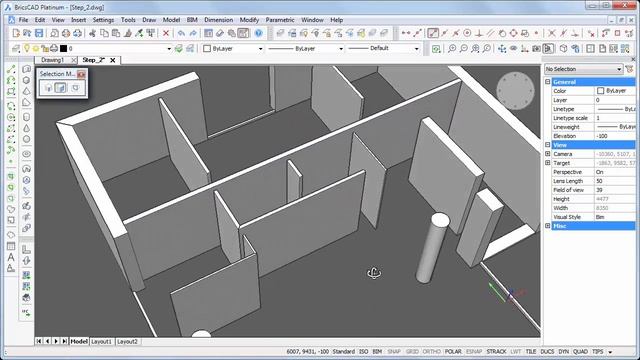Viewport: 640px width, 360px height.
Task: Click the first layout arrow button
Action: (39, 341)
